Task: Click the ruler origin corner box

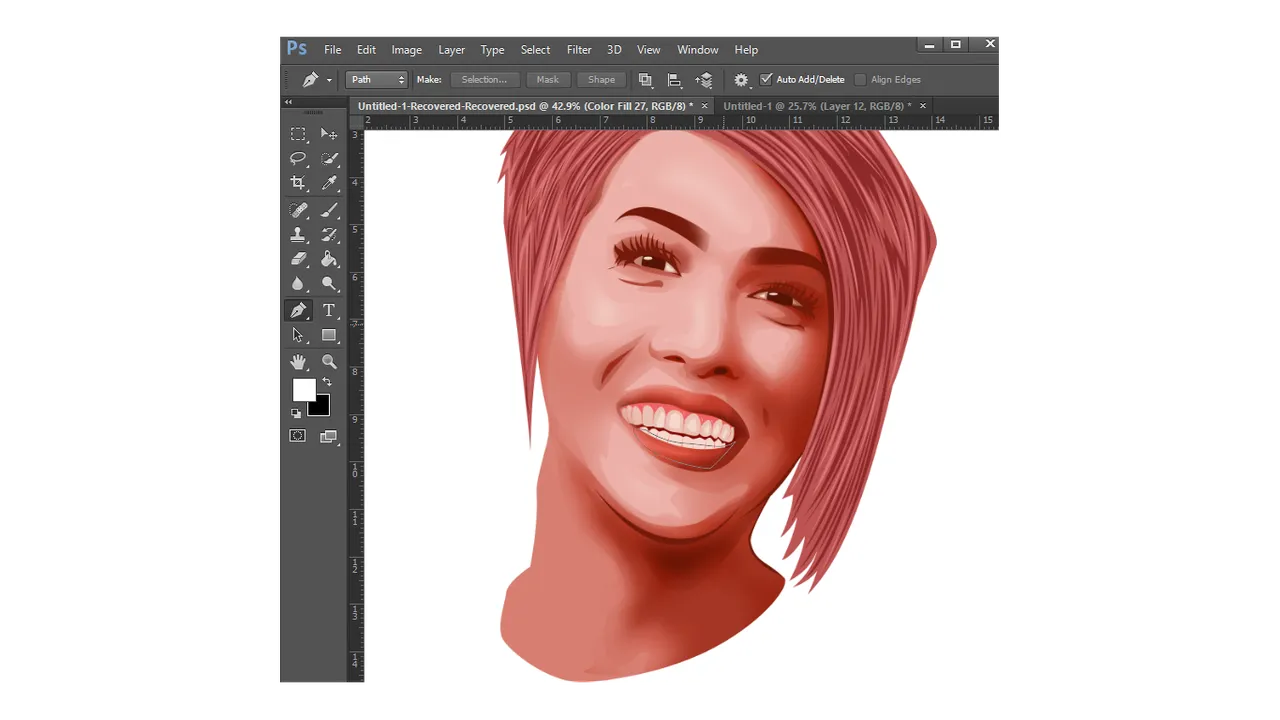Action: click(x=356, y=121)
